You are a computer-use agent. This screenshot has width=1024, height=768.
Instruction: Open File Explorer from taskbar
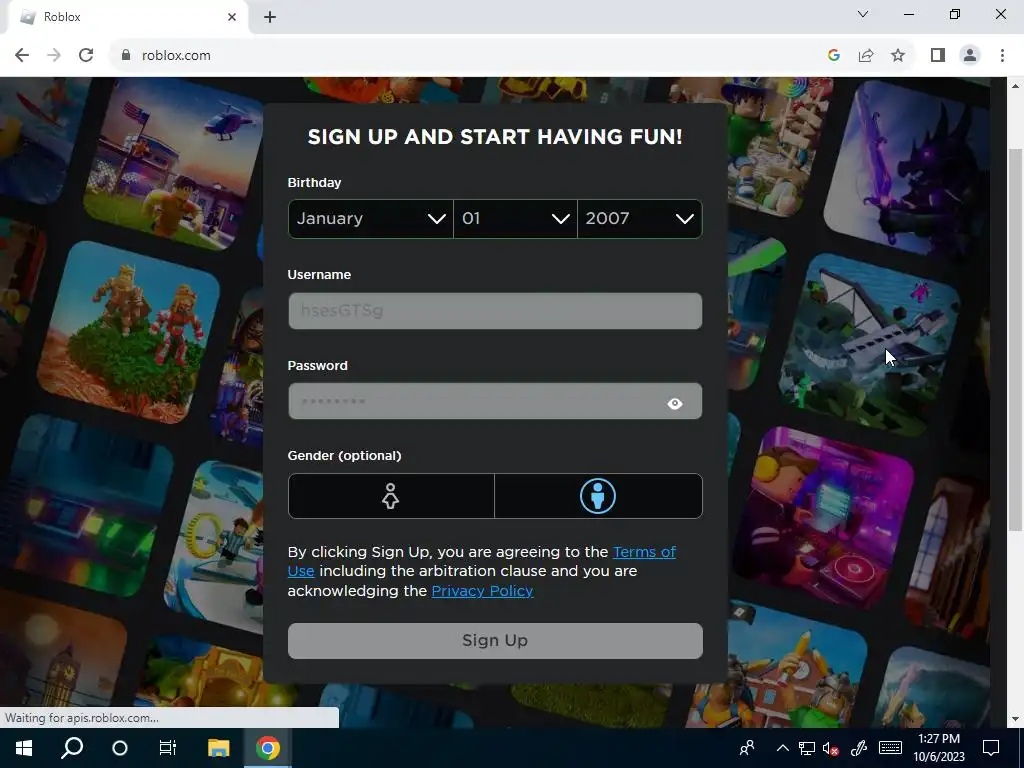(x=219, y=748)
